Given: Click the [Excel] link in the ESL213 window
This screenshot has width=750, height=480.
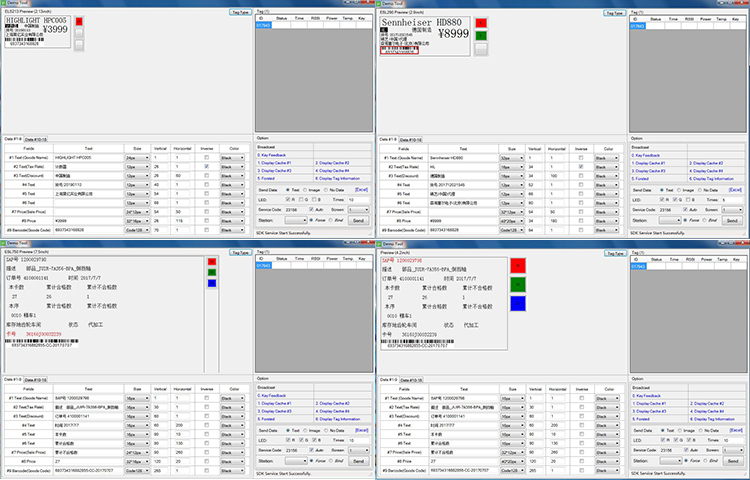Looking at the screenshot, I should pos(361,189).
